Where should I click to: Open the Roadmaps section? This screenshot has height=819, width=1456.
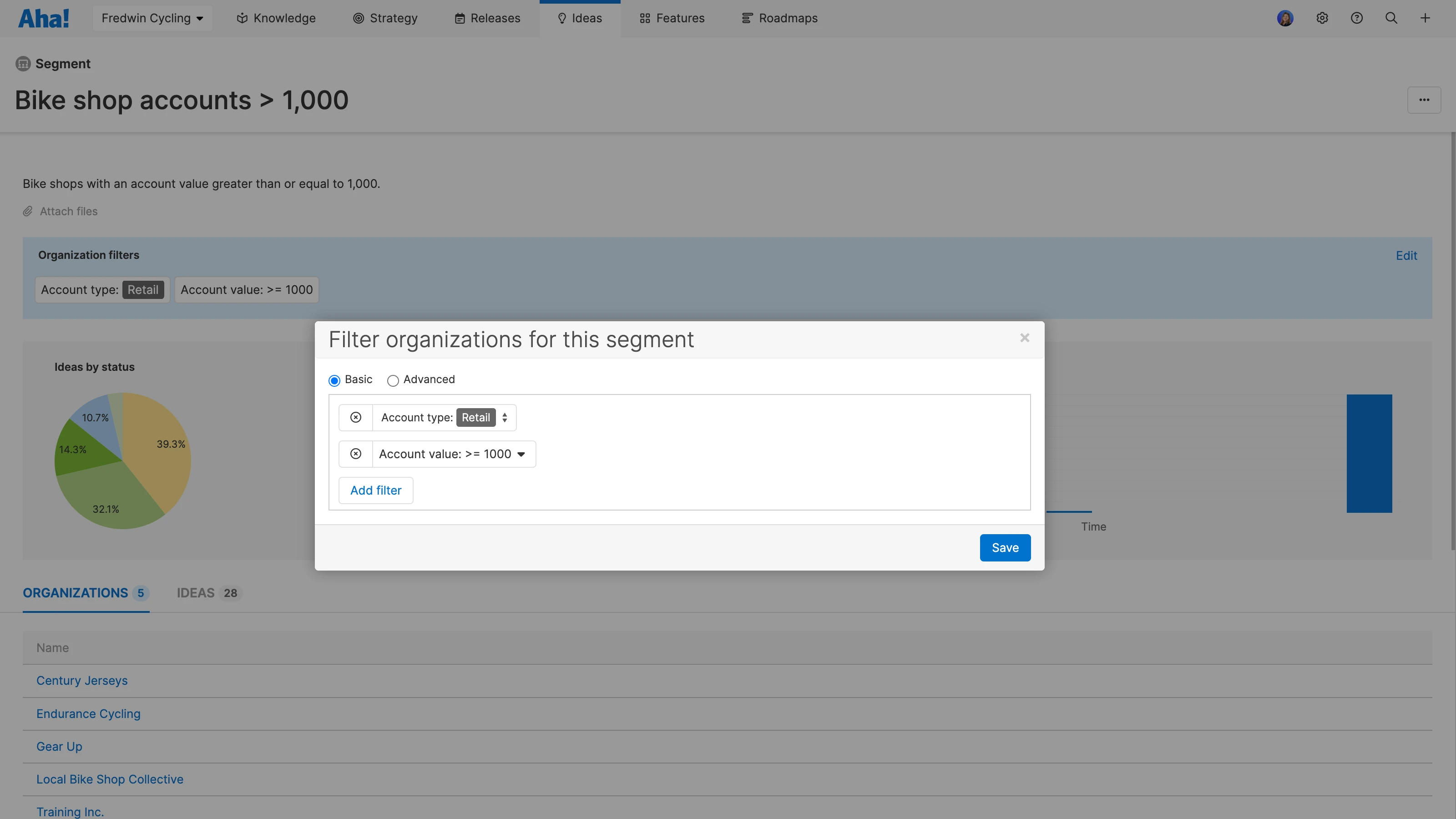click(779, 18)
